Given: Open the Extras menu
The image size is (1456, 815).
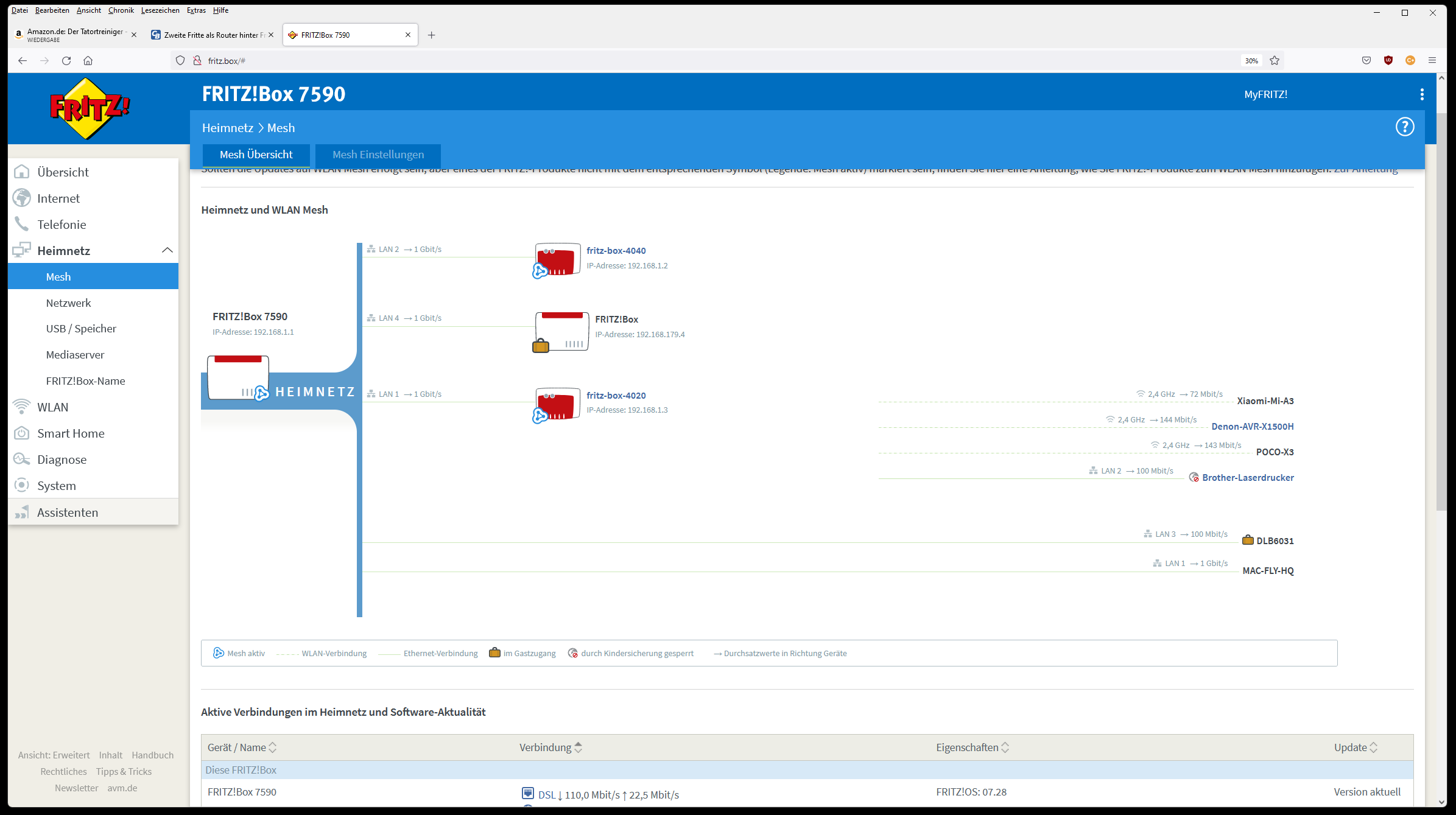Looking at the screenshot, I should tap(196, 10).
